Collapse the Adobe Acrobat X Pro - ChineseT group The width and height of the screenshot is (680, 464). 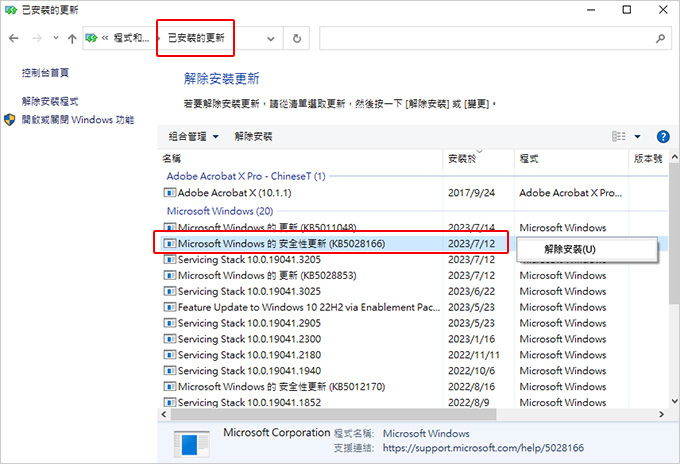coord(246,176)
